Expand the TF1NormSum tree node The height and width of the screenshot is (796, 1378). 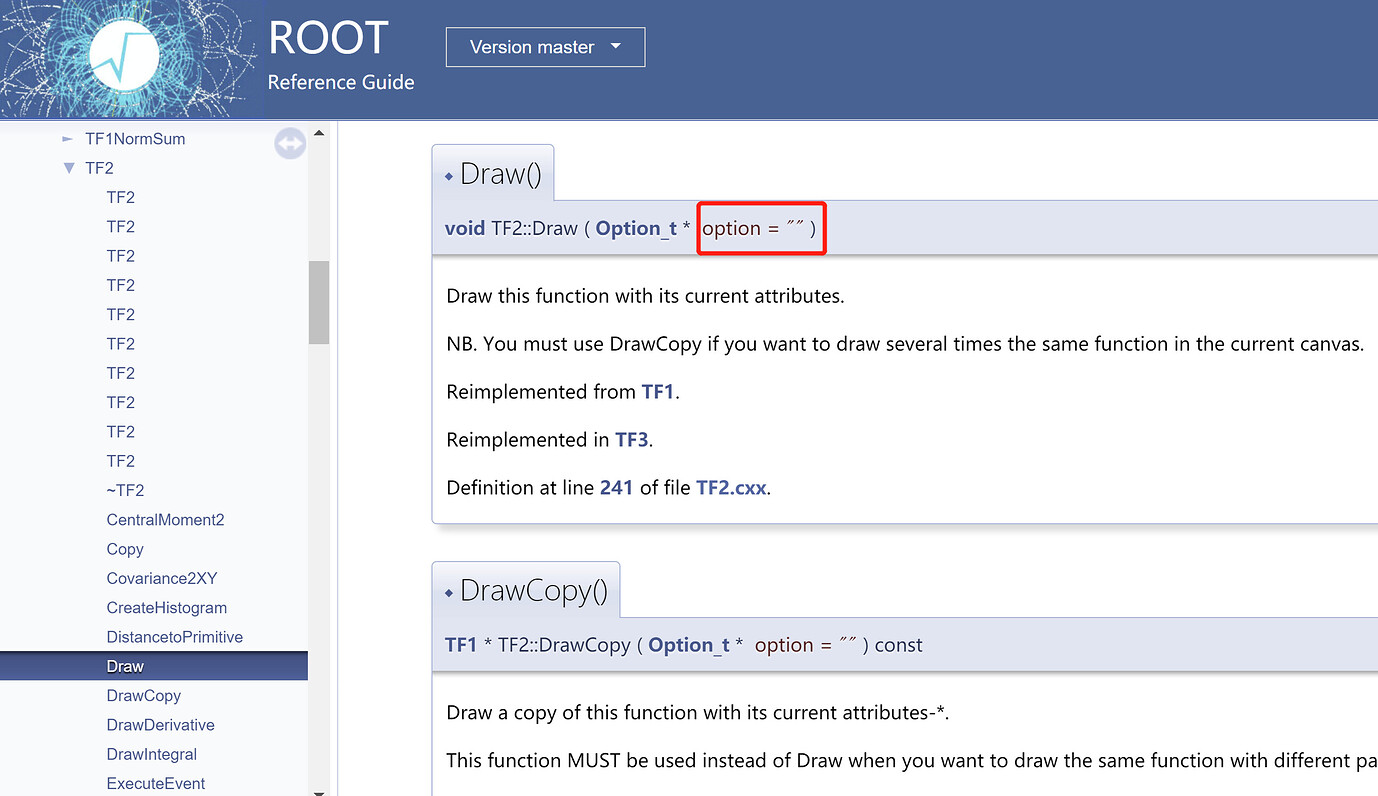(x=68, y=139)
